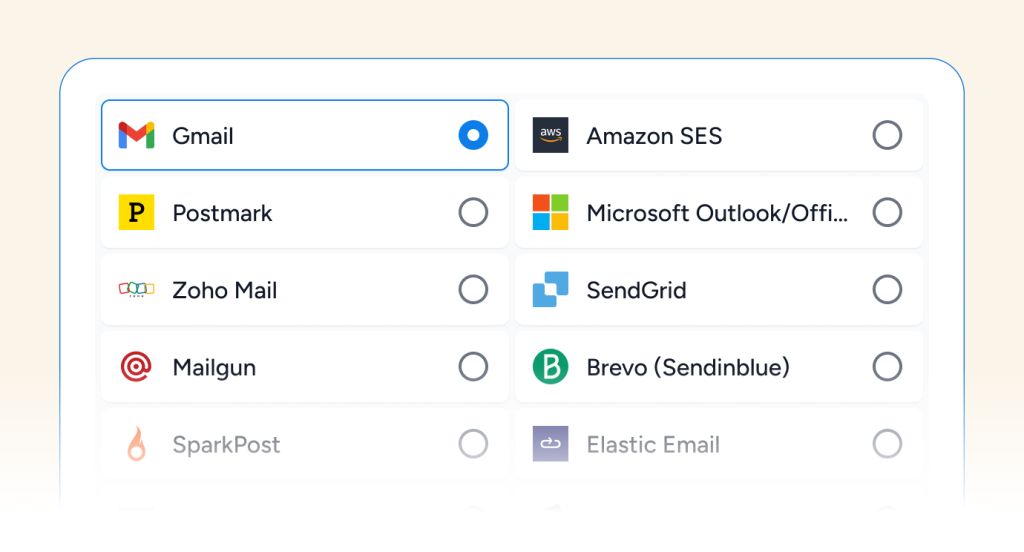Image resolution: width=1024 pixels, height=552 pixels.
Task: Select the Mailgun radio button
Action: coord(473,366)
